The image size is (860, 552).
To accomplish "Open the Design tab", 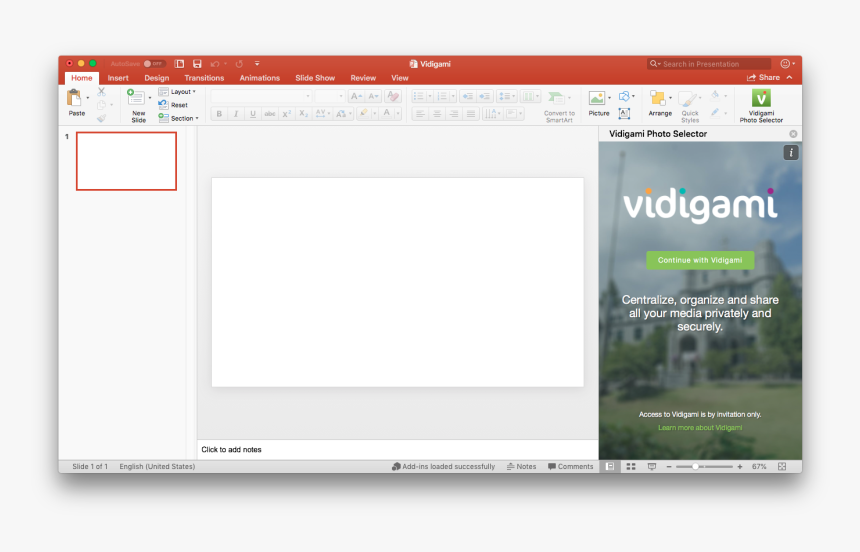I will pyautogui.click(x=157, y=78).
